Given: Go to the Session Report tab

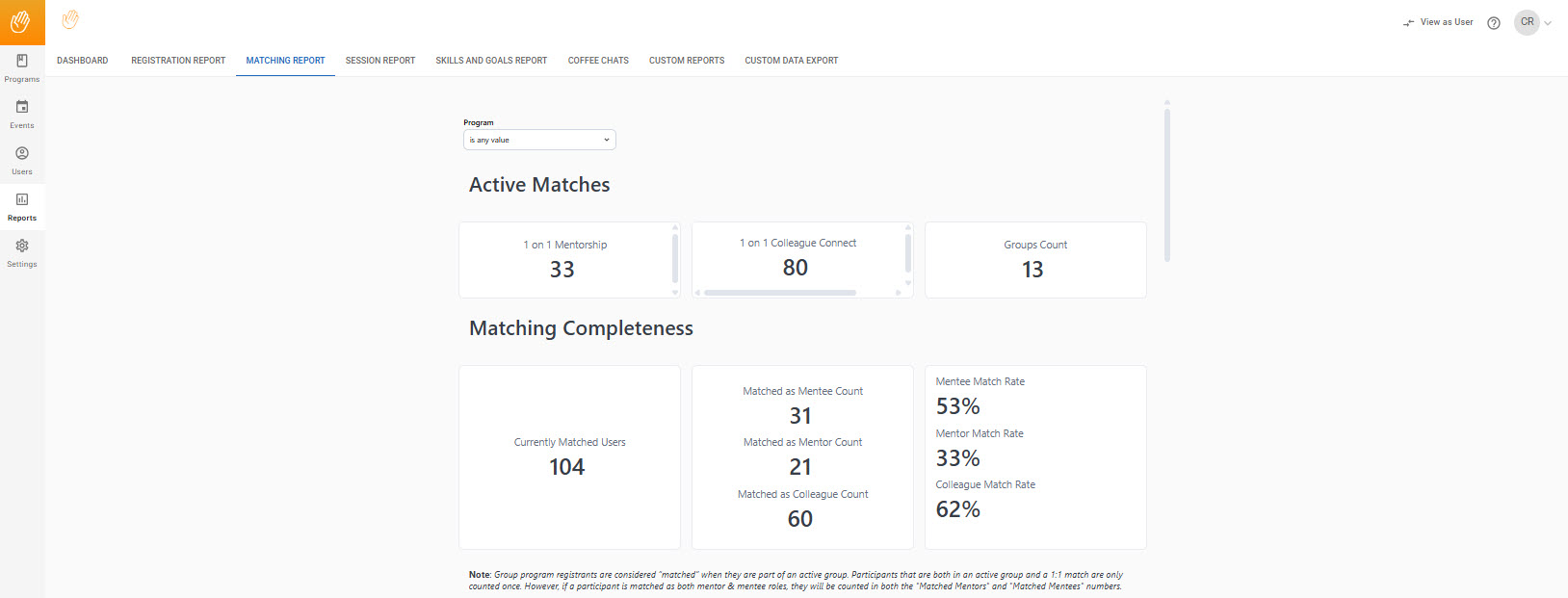Looking at the screenshot, I should point(380,61).
